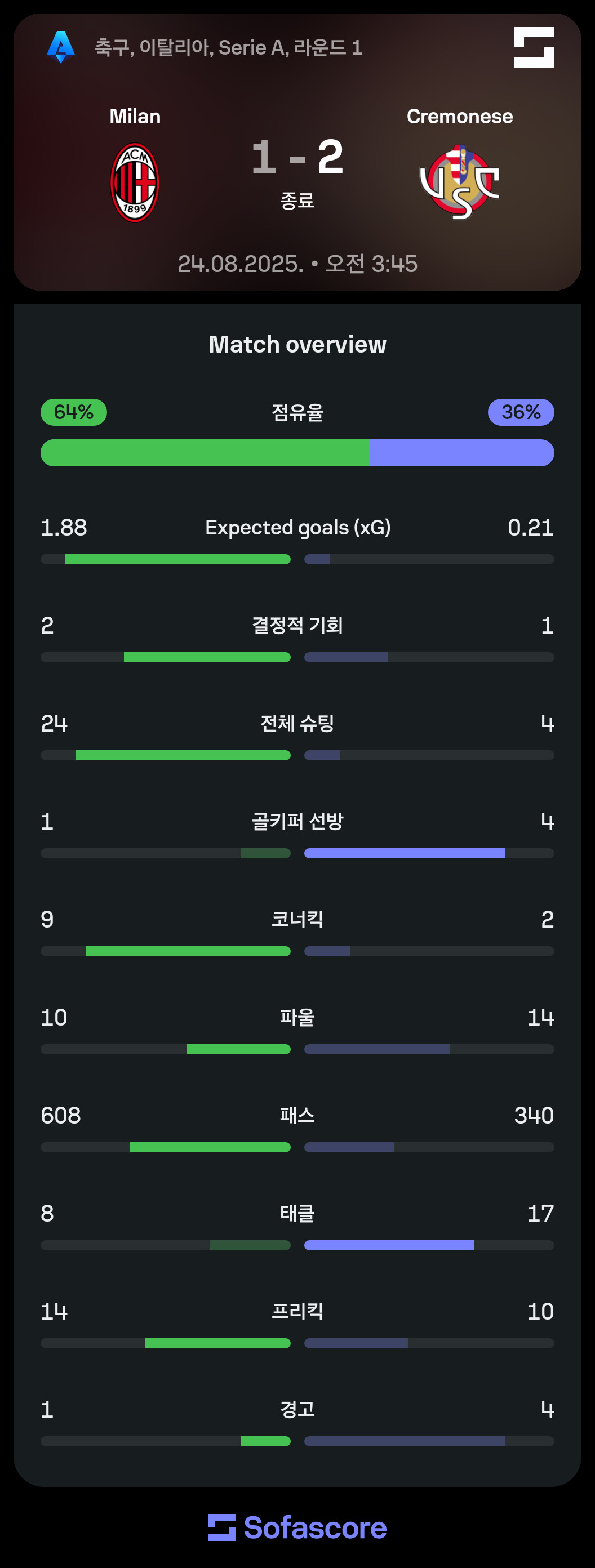Click the match date and time text
The height and width of the screenshot is (1568, 595).
(x=297, y=264)
